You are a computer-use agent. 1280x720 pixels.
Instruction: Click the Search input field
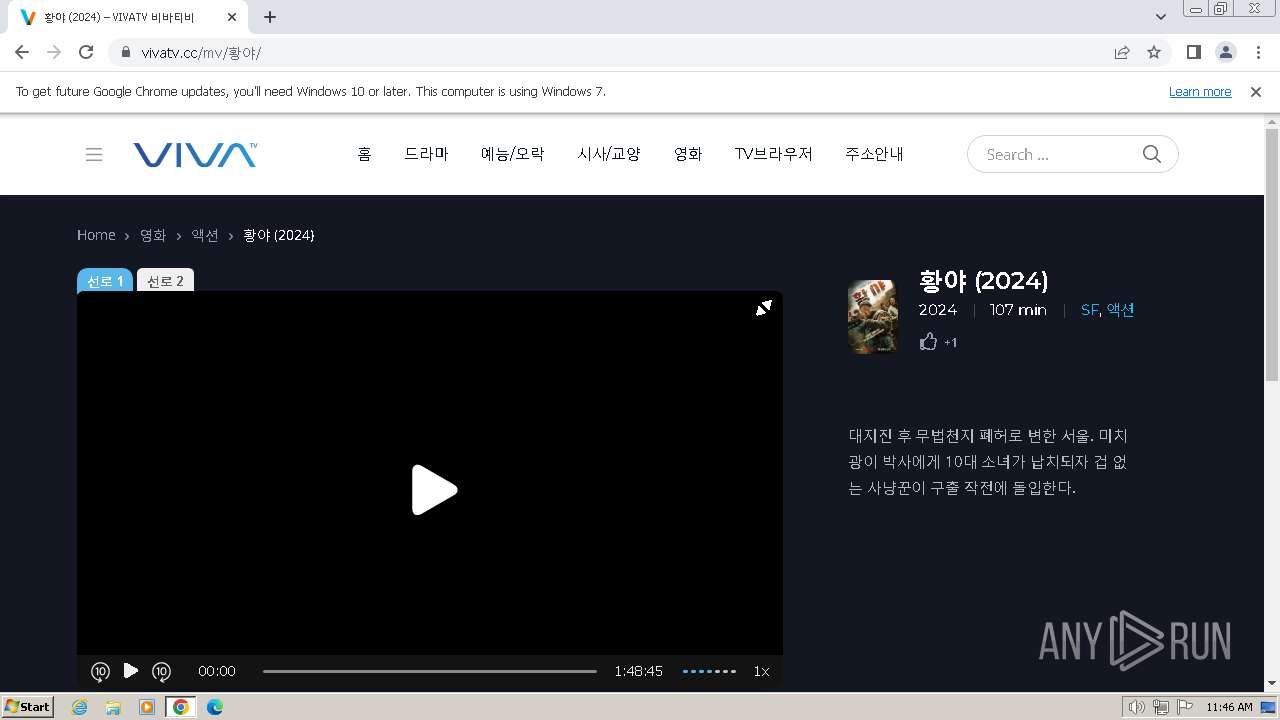[x=1055, y=154]
